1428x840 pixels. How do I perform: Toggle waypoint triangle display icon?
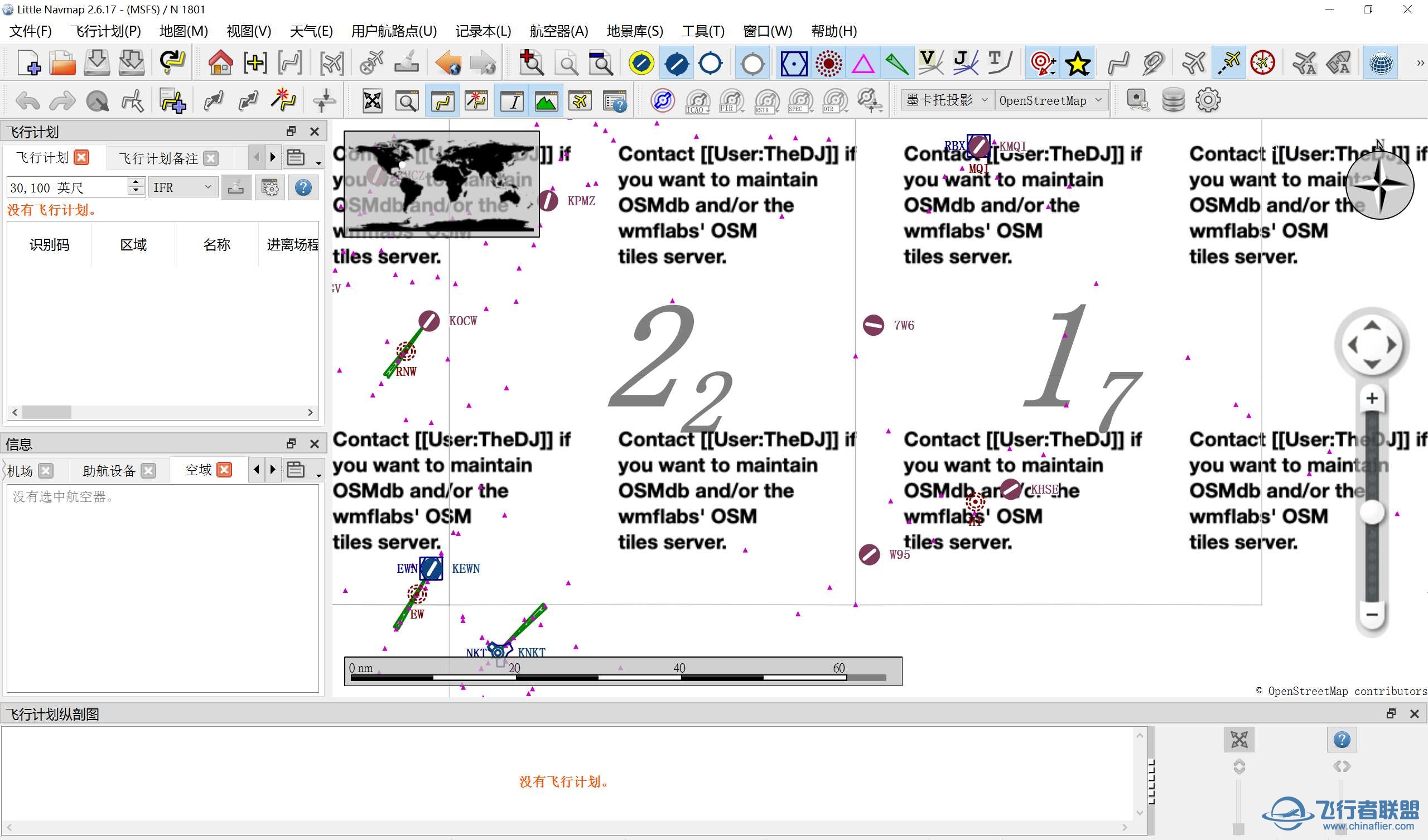[x=862, y=63]
